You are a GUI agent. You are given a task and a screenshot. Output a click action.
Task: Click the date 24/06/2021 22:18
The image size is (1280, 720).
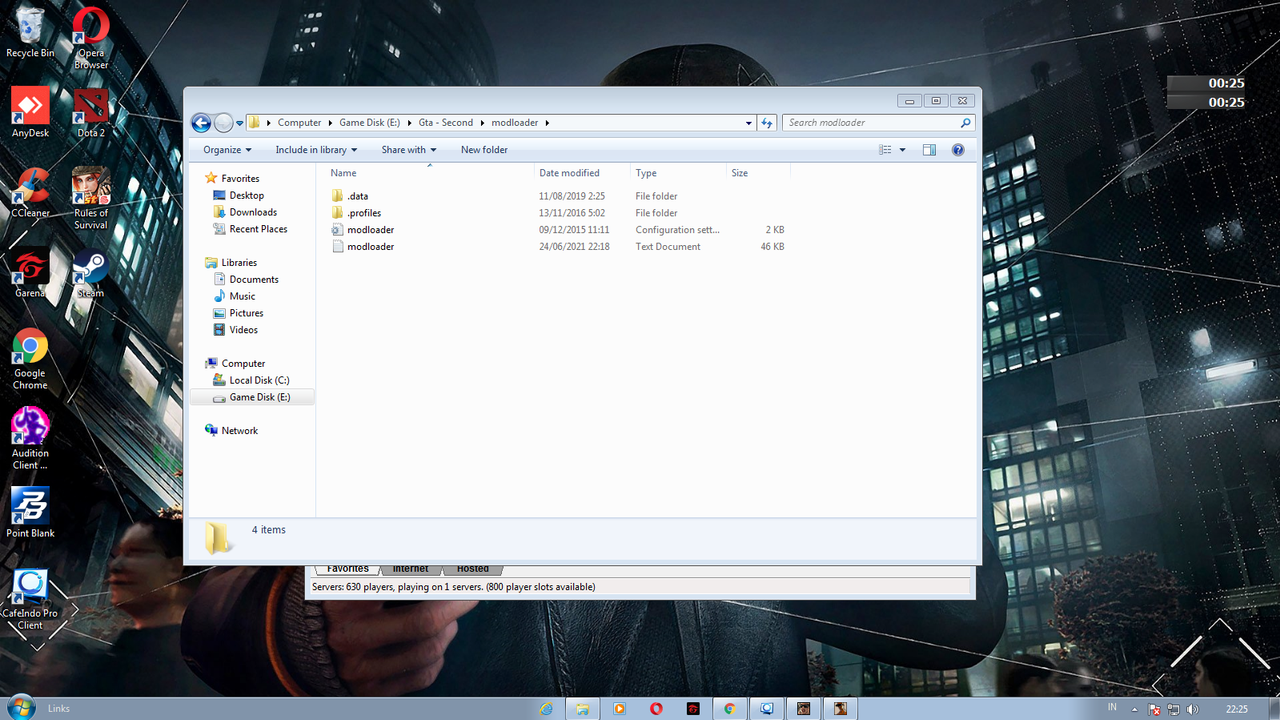[574, 247]
